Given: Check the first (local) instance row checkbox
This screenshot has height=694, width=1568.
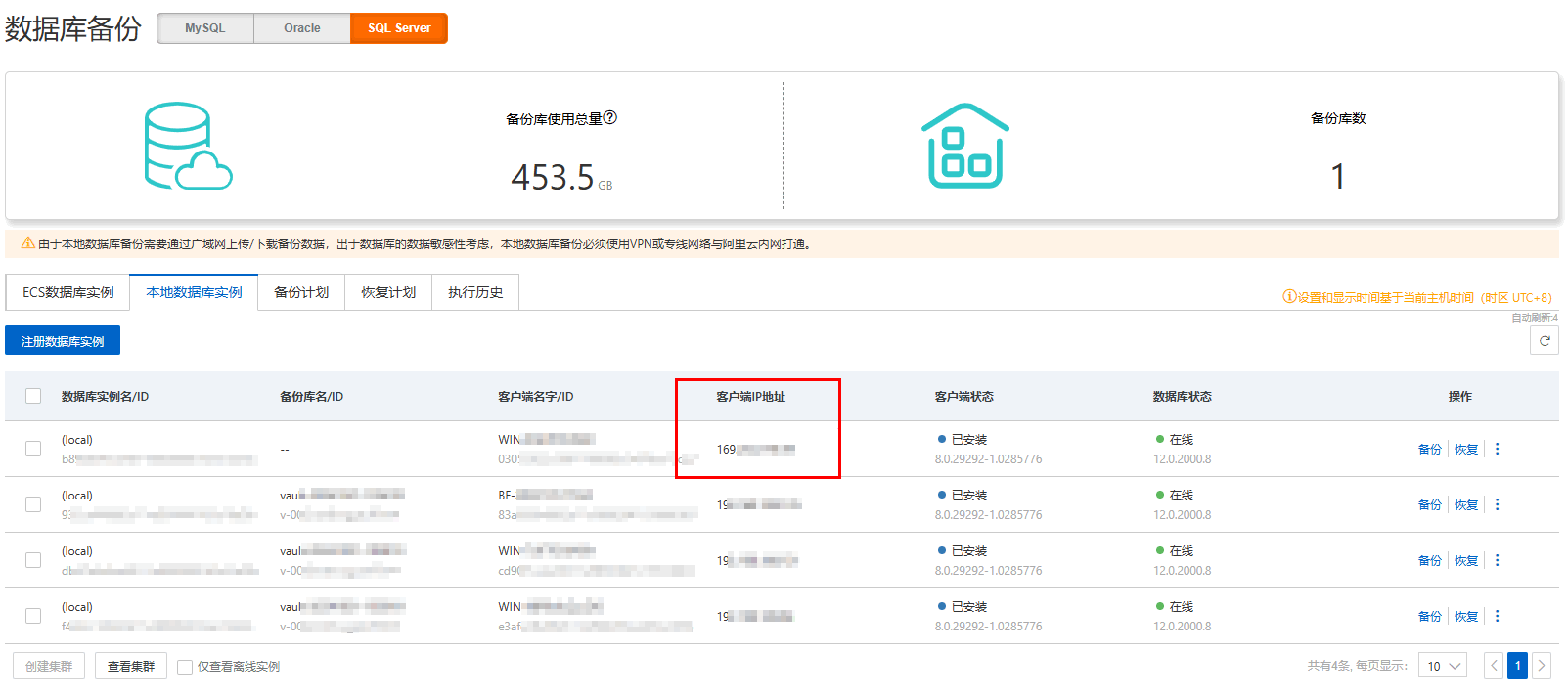Looking at the screenshot, I should 33,449.
